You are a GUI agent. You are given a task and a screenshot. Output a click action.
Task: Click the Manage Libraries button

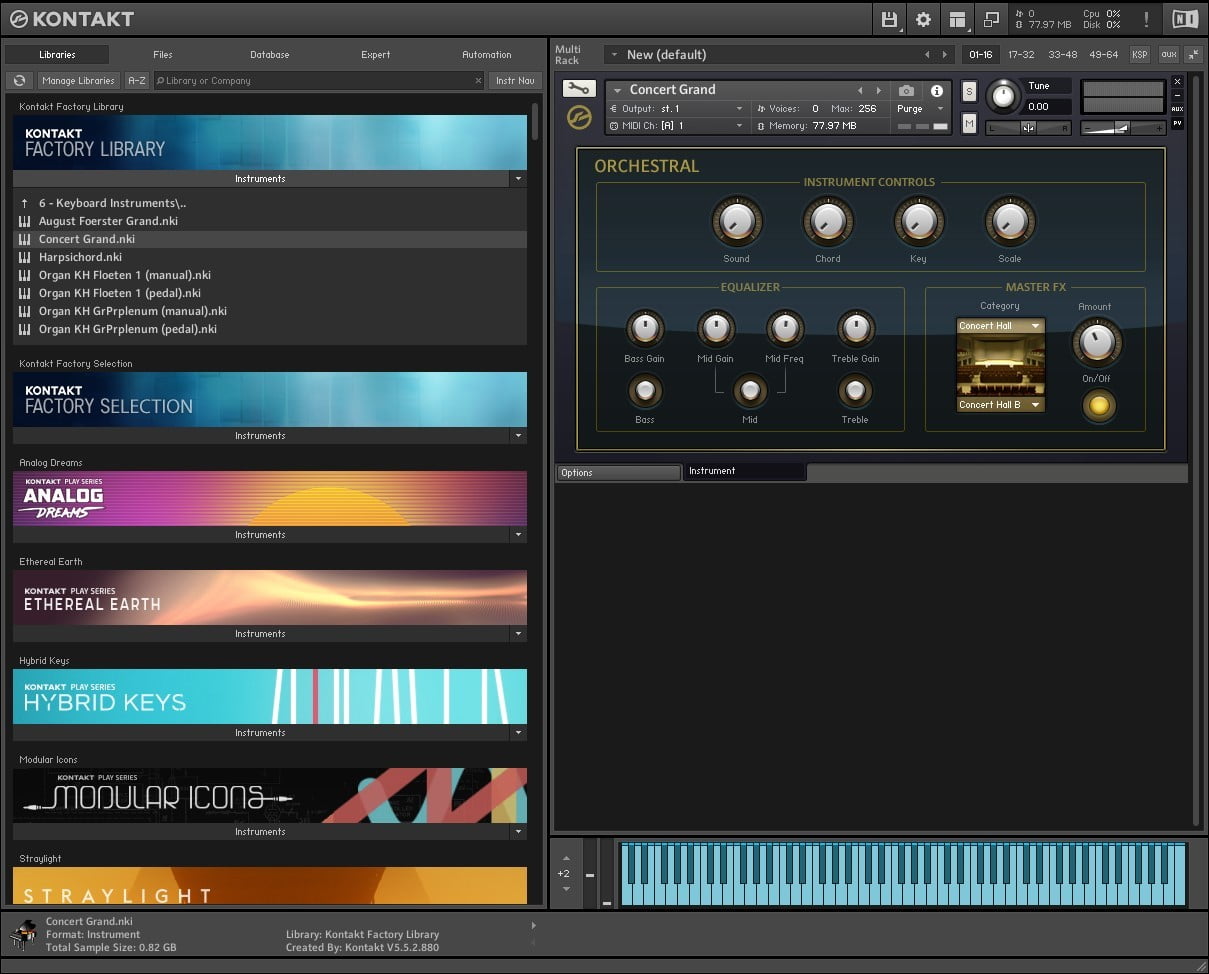(x=78, y=81)
